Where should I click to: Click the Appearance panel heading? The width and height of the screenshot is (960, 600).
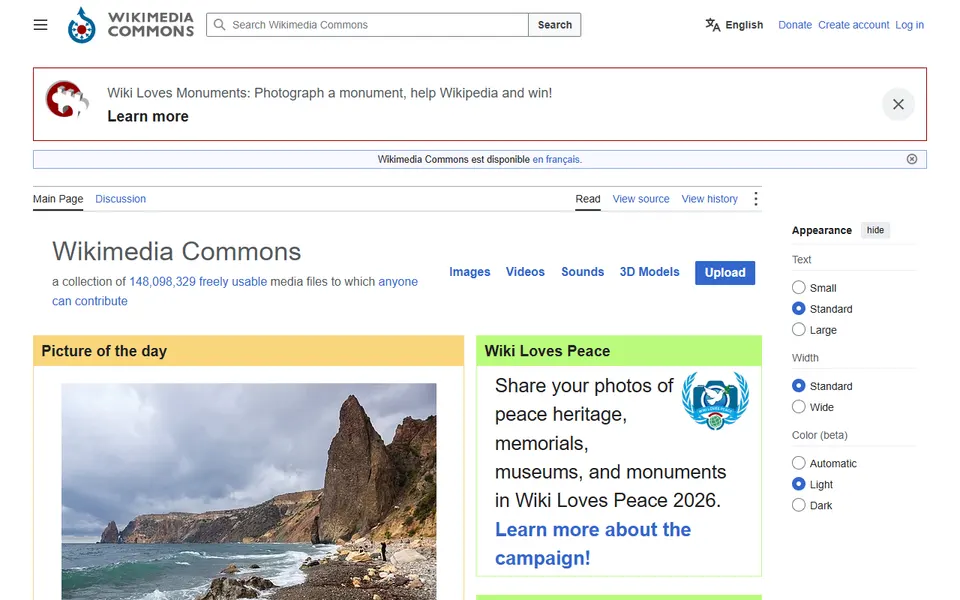coord(822,230)
